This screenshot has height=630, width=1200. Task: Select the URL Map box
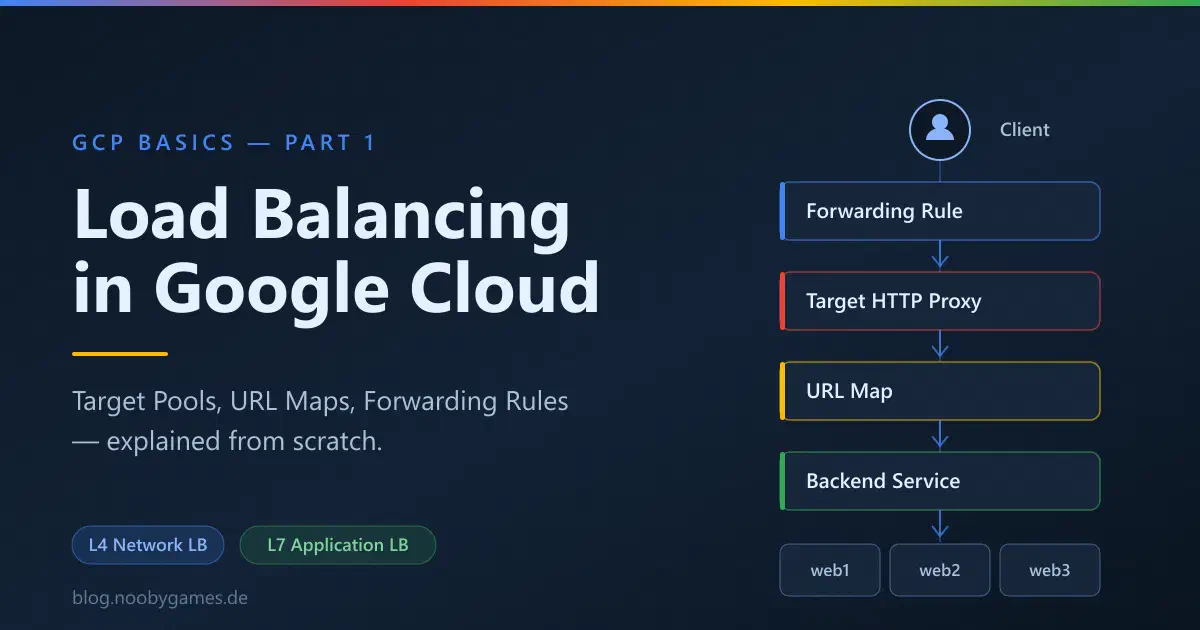pos(940,391)
